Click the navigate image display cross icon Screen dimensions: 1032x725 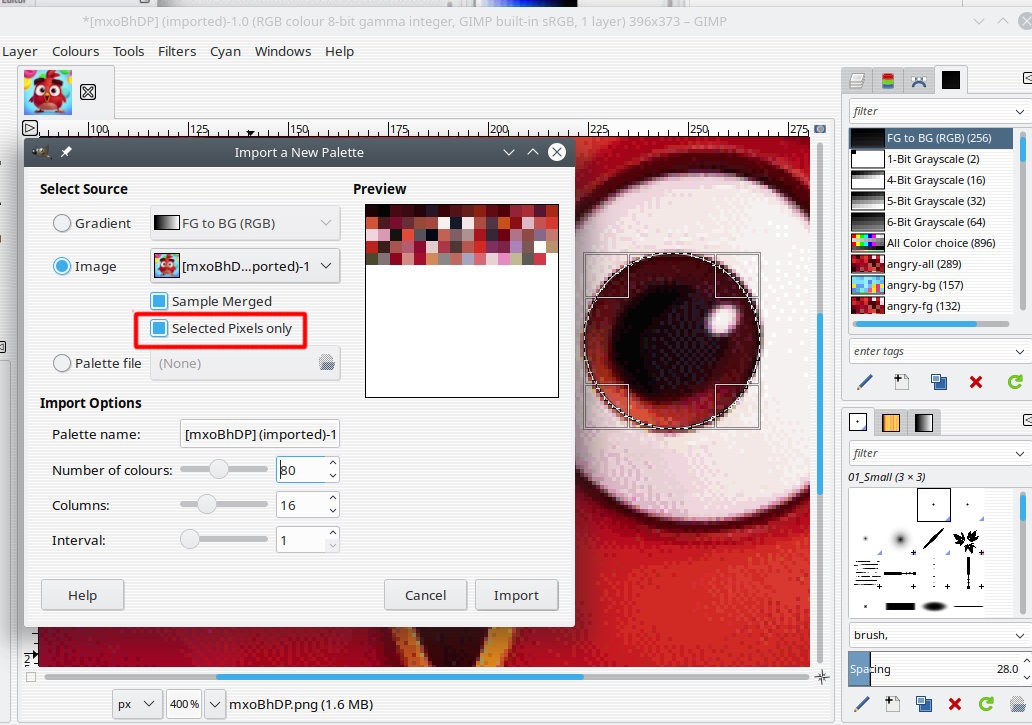[821, 677]
